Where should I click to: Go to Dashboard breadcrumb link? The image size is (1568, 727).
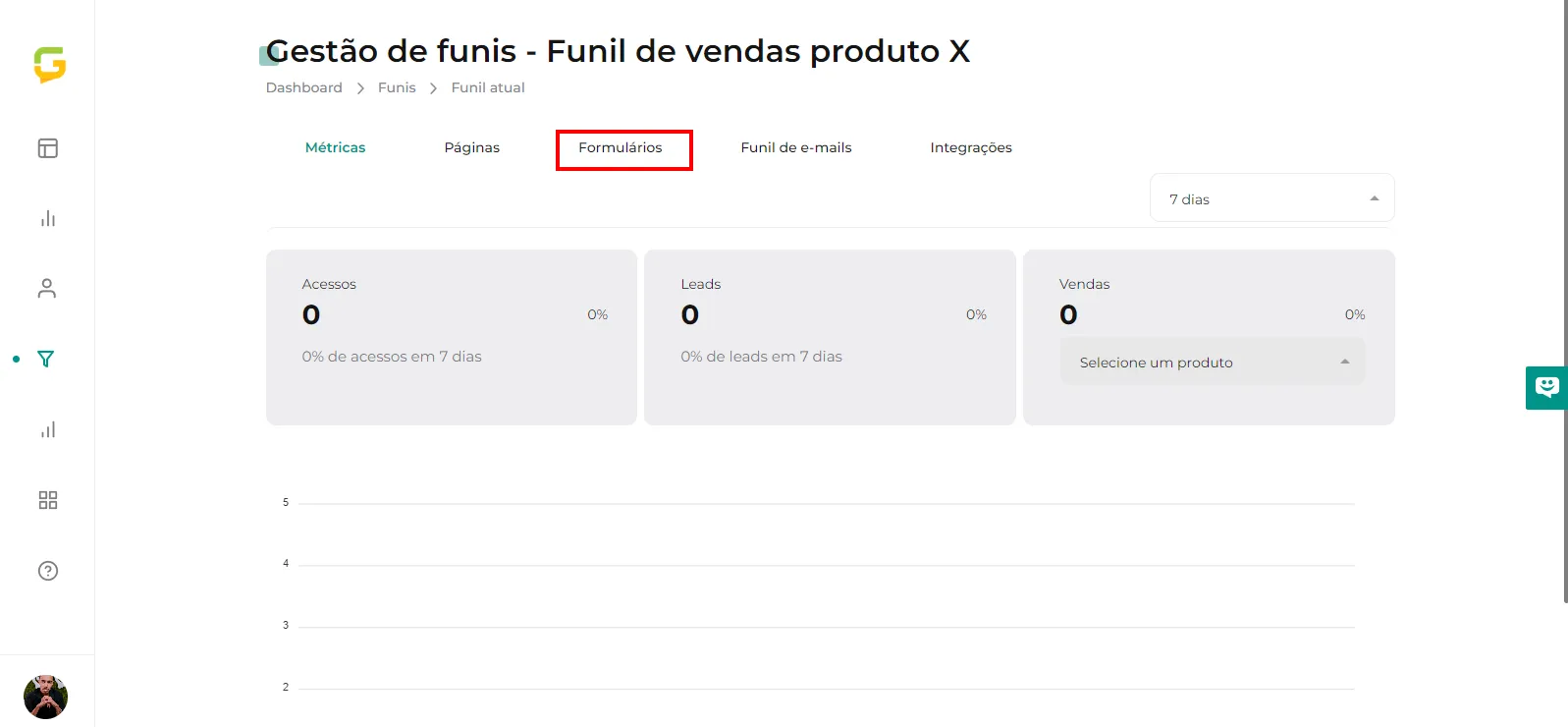point(304,87)
